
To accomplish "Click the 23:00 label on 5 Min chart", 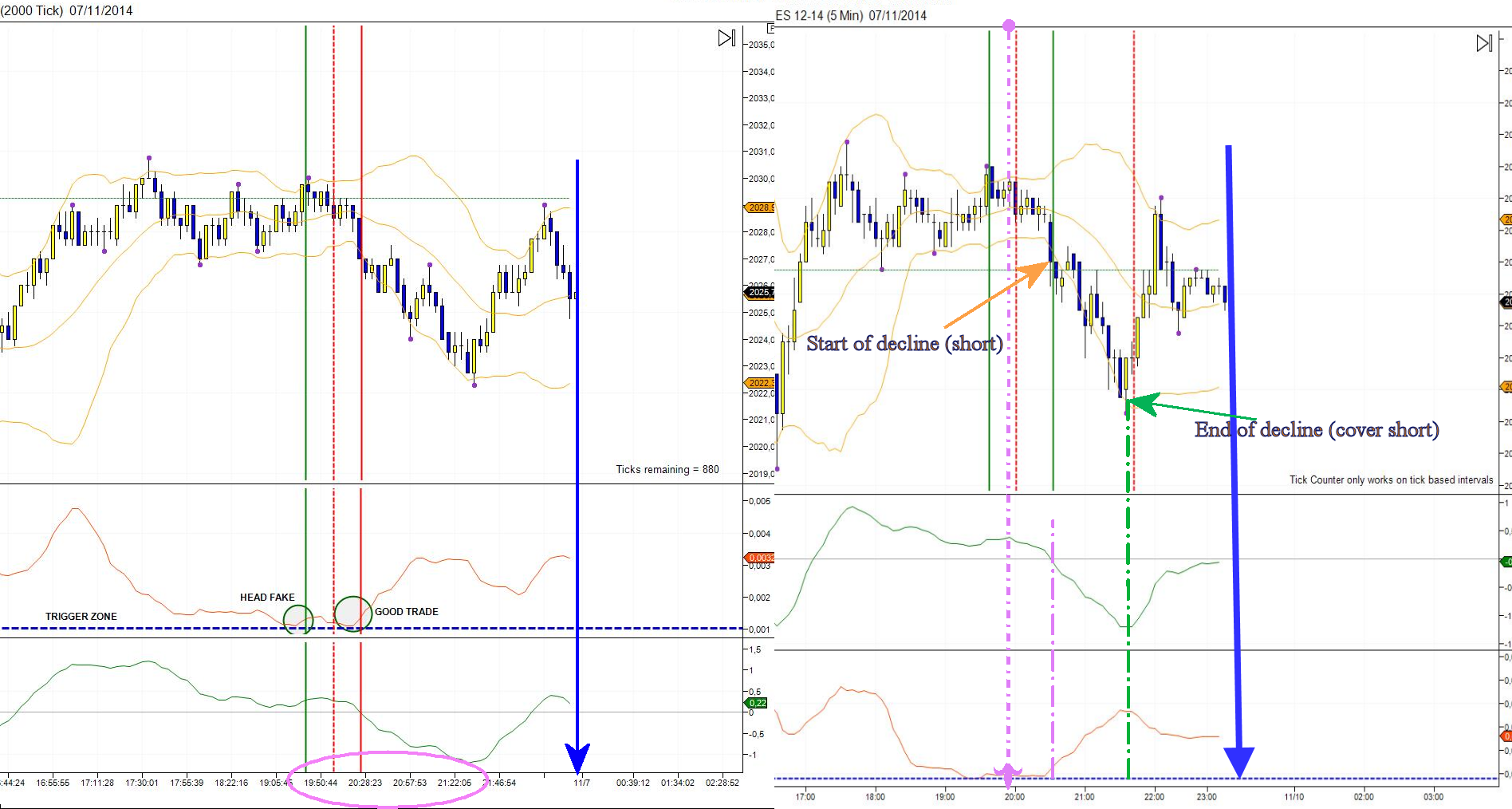I will (1207, 796).
